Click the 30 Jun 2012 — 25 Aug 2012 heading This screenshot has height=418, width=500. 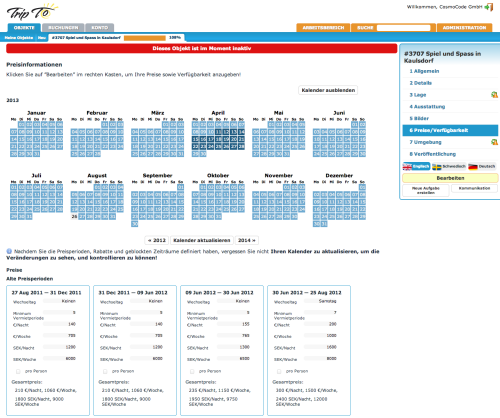click(307, 293)
